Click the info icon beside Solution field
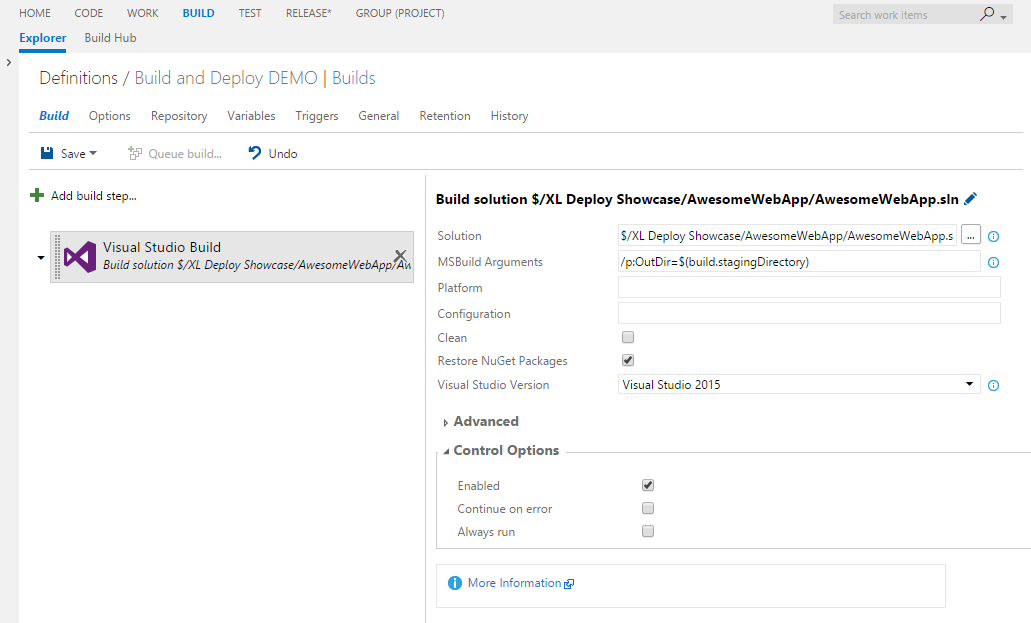 (994, 237)
